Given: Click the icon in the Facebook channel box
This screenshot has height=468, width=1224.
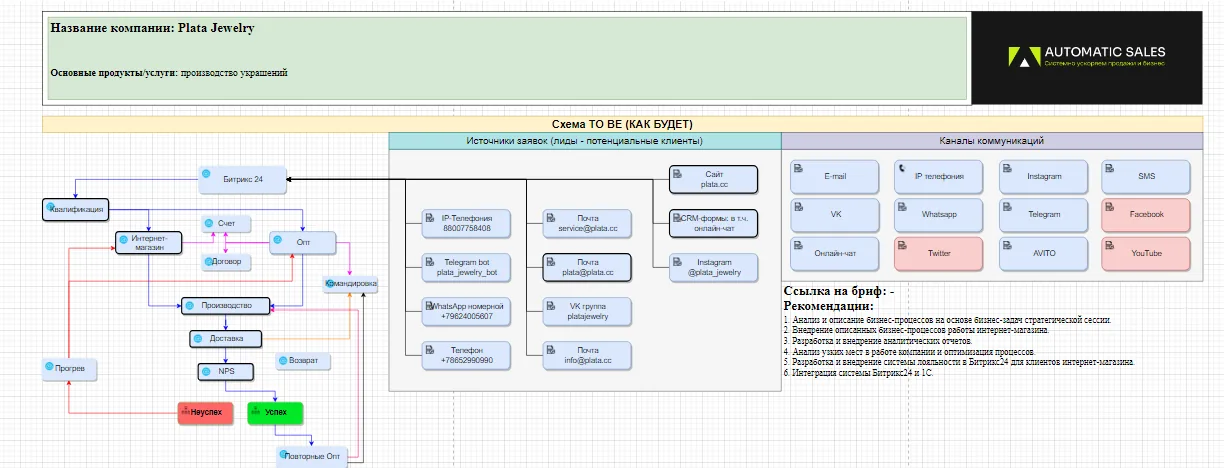Looking at the screenshot, I should coord(1109,206).
